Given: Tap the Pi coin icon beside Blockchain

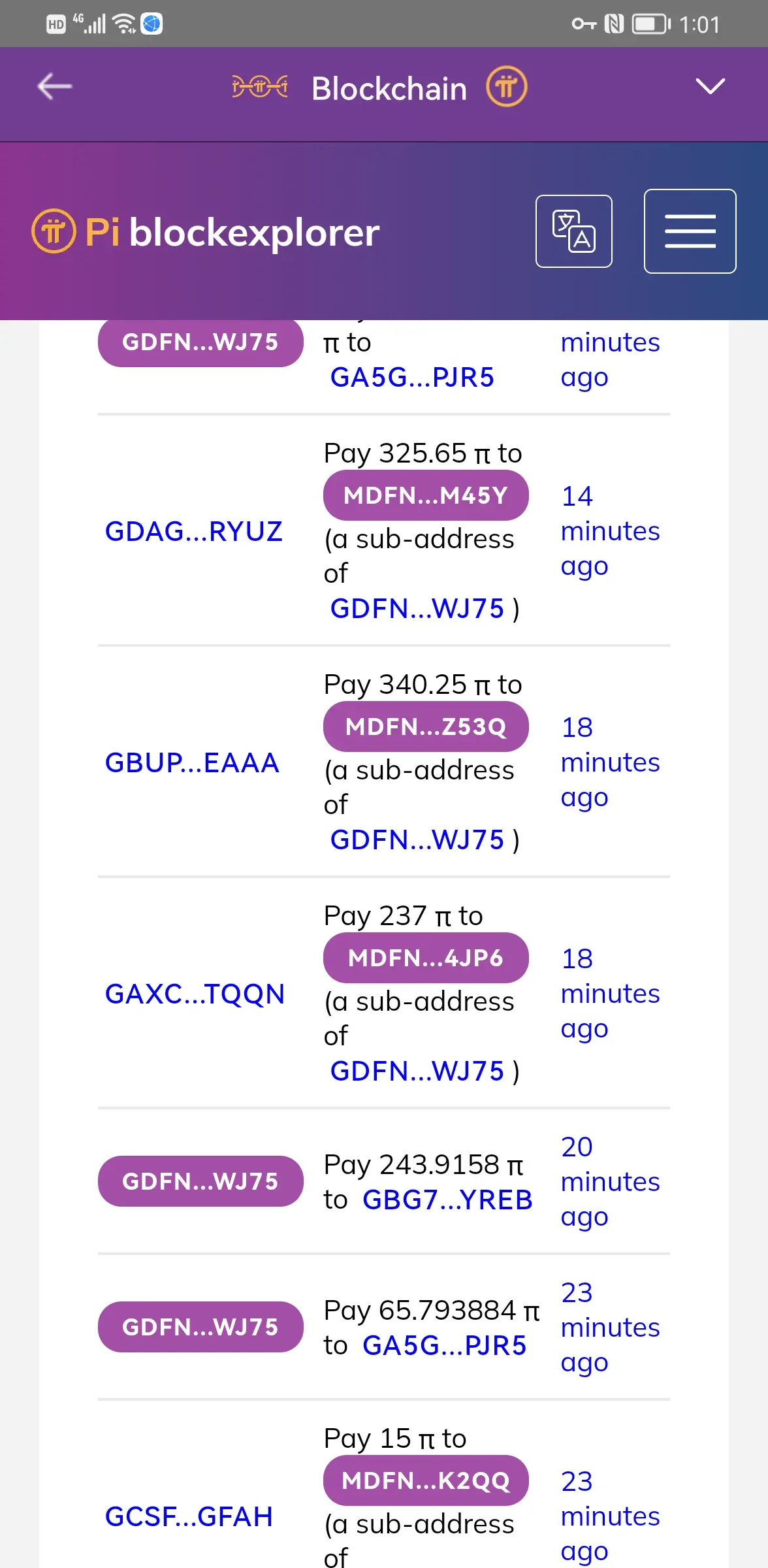Looking at the screenshot, I should [506, 87].
